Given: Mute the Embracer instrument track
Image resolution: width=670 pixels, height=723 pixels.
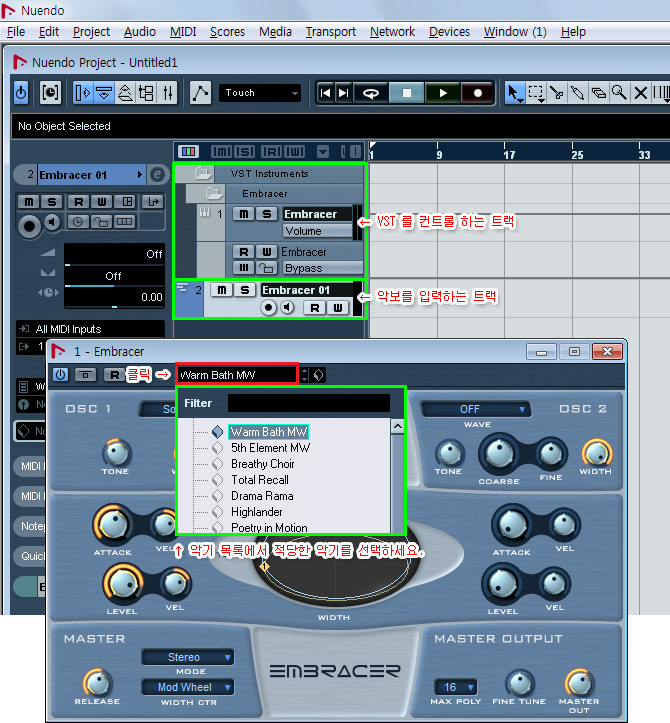Looking at the screenshot, I should click(x=243, y=214).
